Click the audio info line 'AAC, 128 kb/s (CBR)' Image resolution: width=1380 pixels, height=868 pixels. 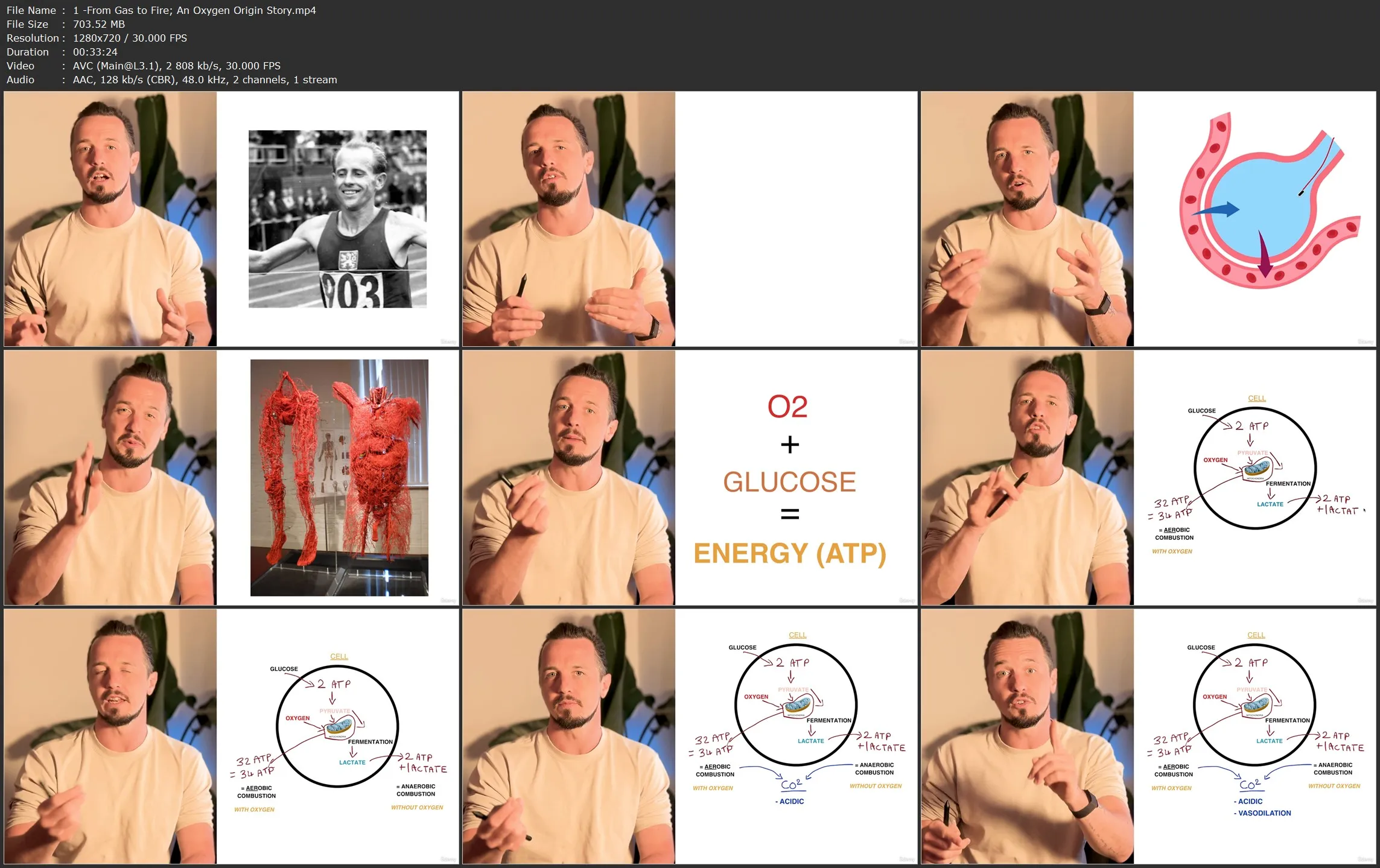coord(125,80)
